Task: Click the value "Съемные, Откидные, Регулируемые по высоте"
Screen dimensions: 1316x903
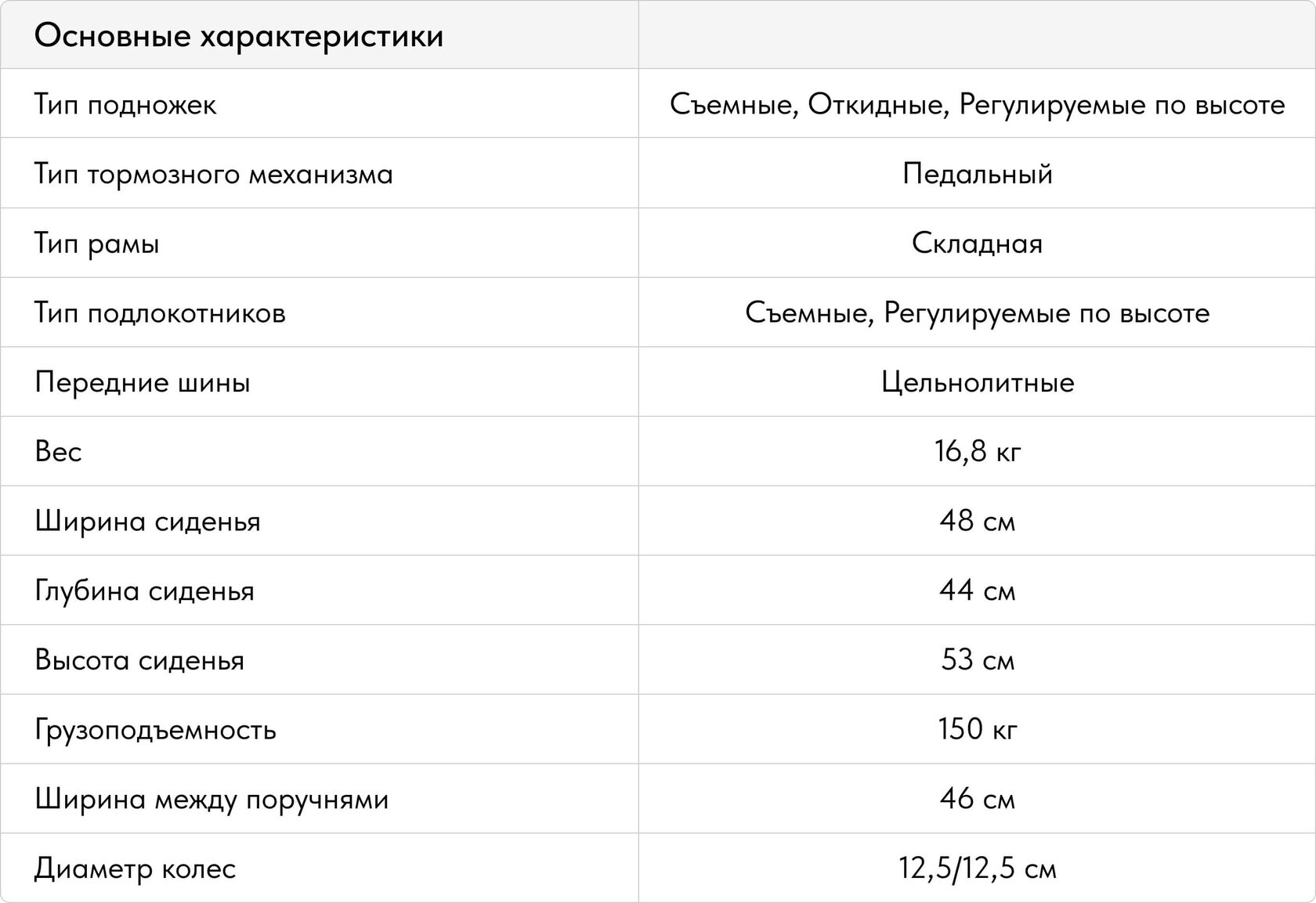Action: pyautogui.click(x=977, y=104)
